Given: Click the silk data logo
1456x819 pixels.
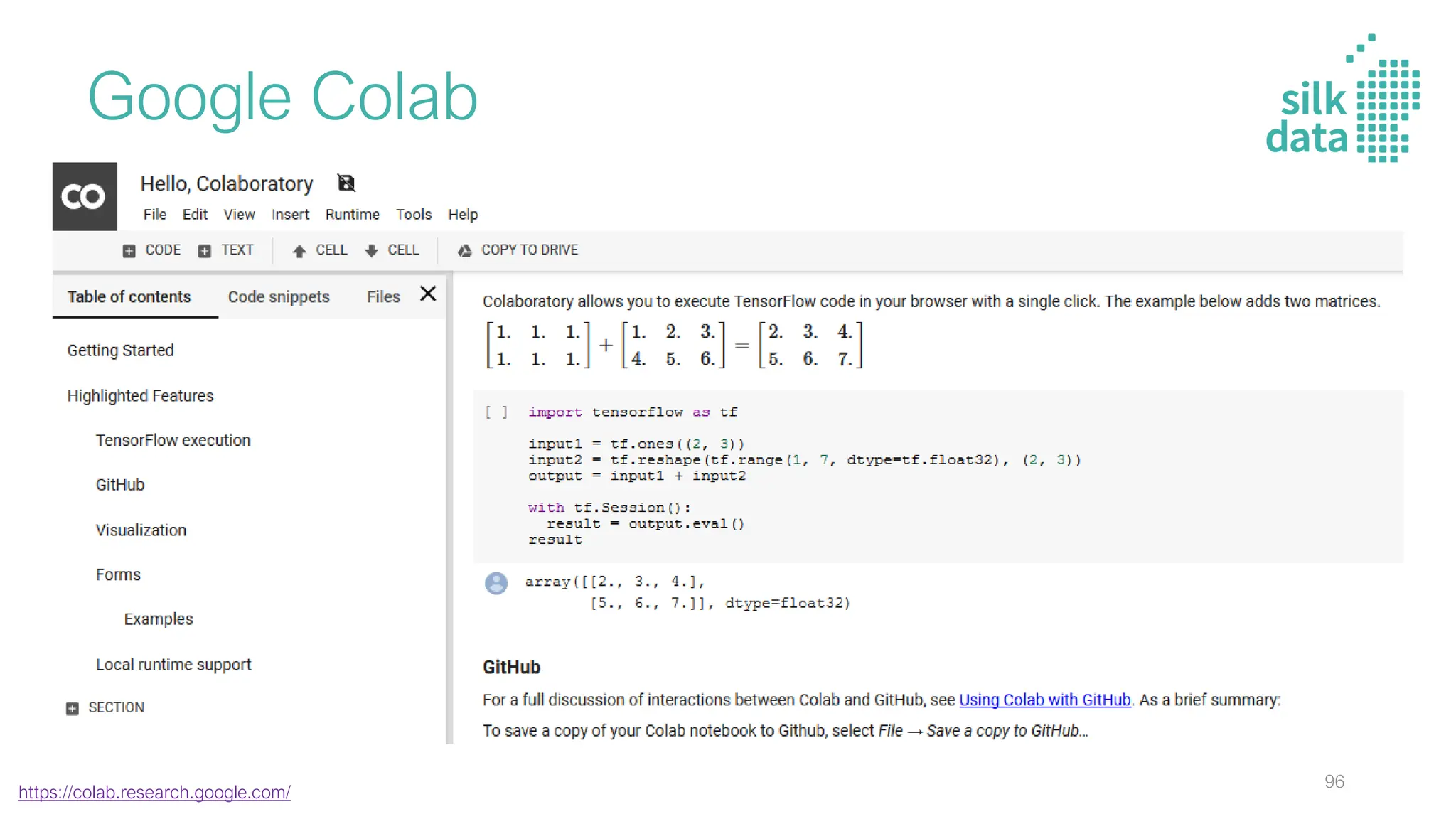Looking at the screenshot, I should [1343, 98].
